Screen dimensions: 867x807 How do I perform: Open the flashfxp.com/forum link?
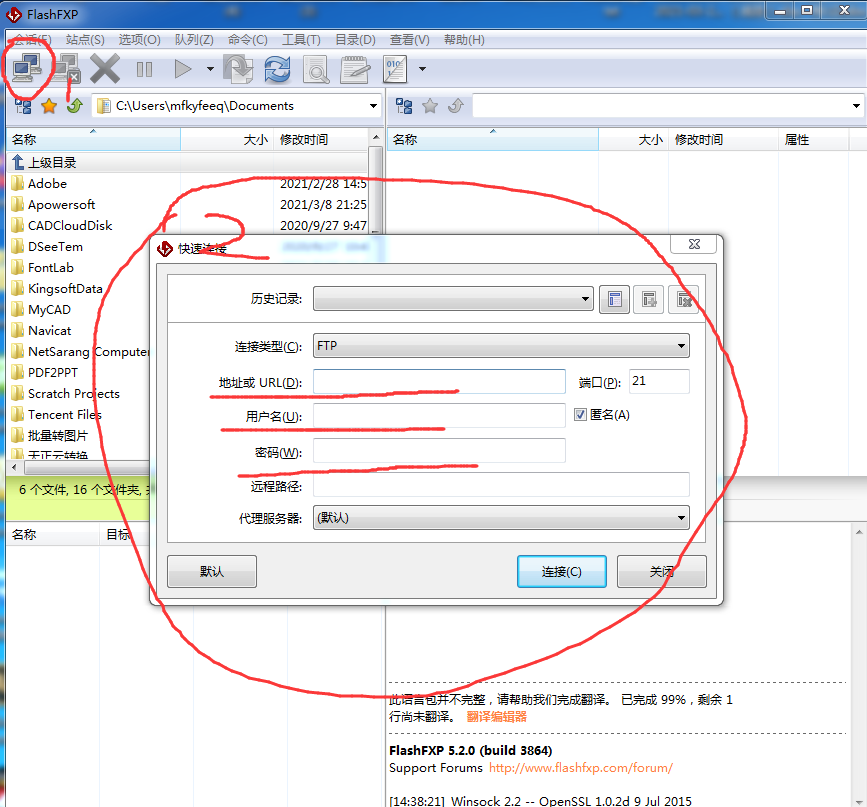point(581,768)
